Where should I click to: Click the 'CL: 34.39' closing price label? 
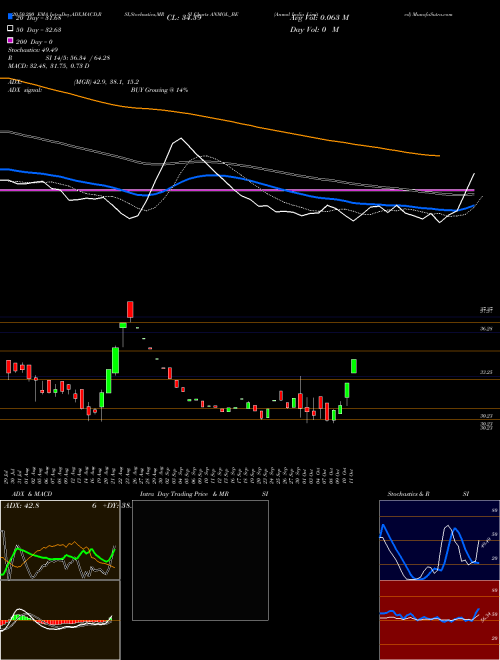pos(184,18)
